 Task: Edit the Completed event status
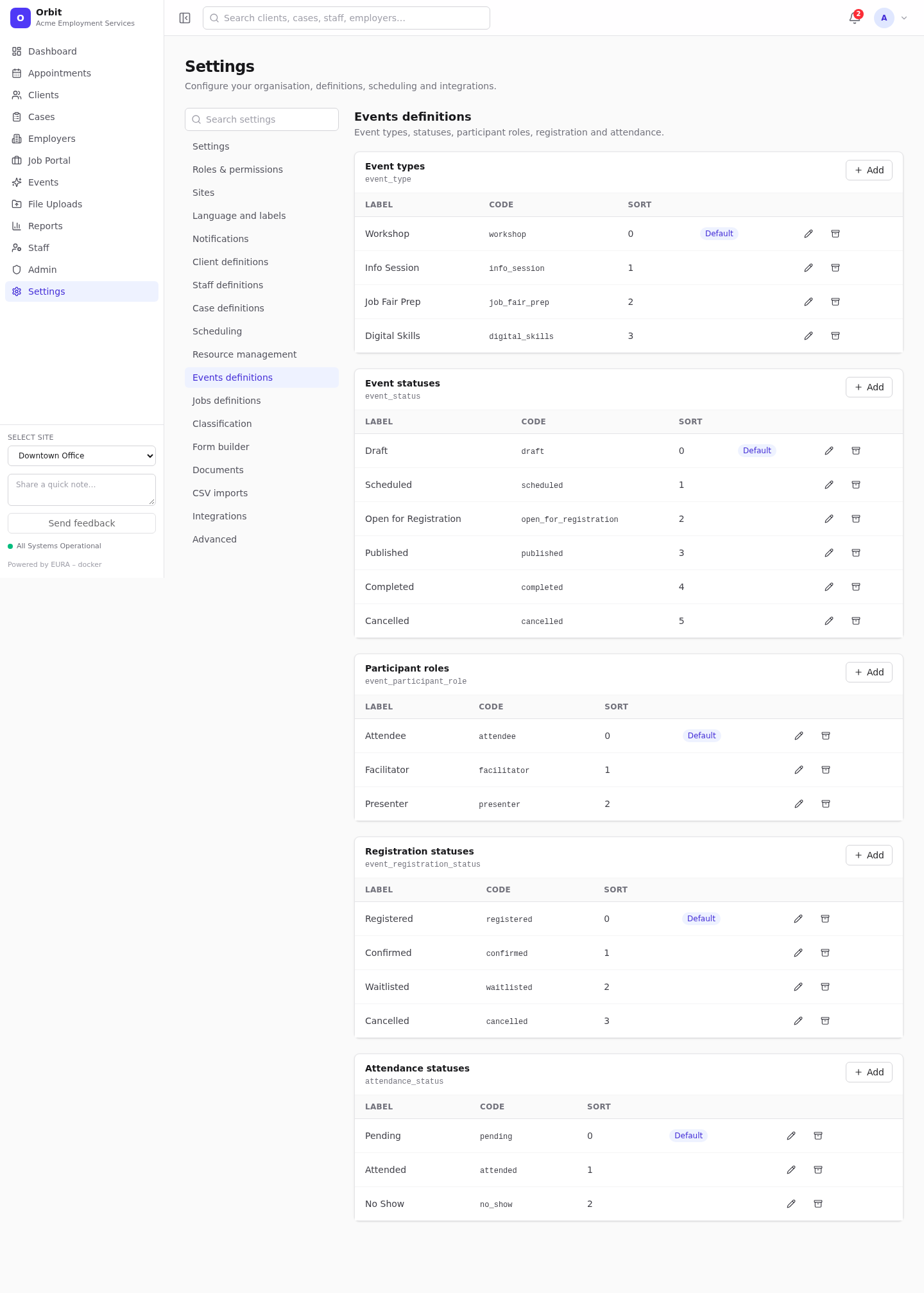[829, 587]
